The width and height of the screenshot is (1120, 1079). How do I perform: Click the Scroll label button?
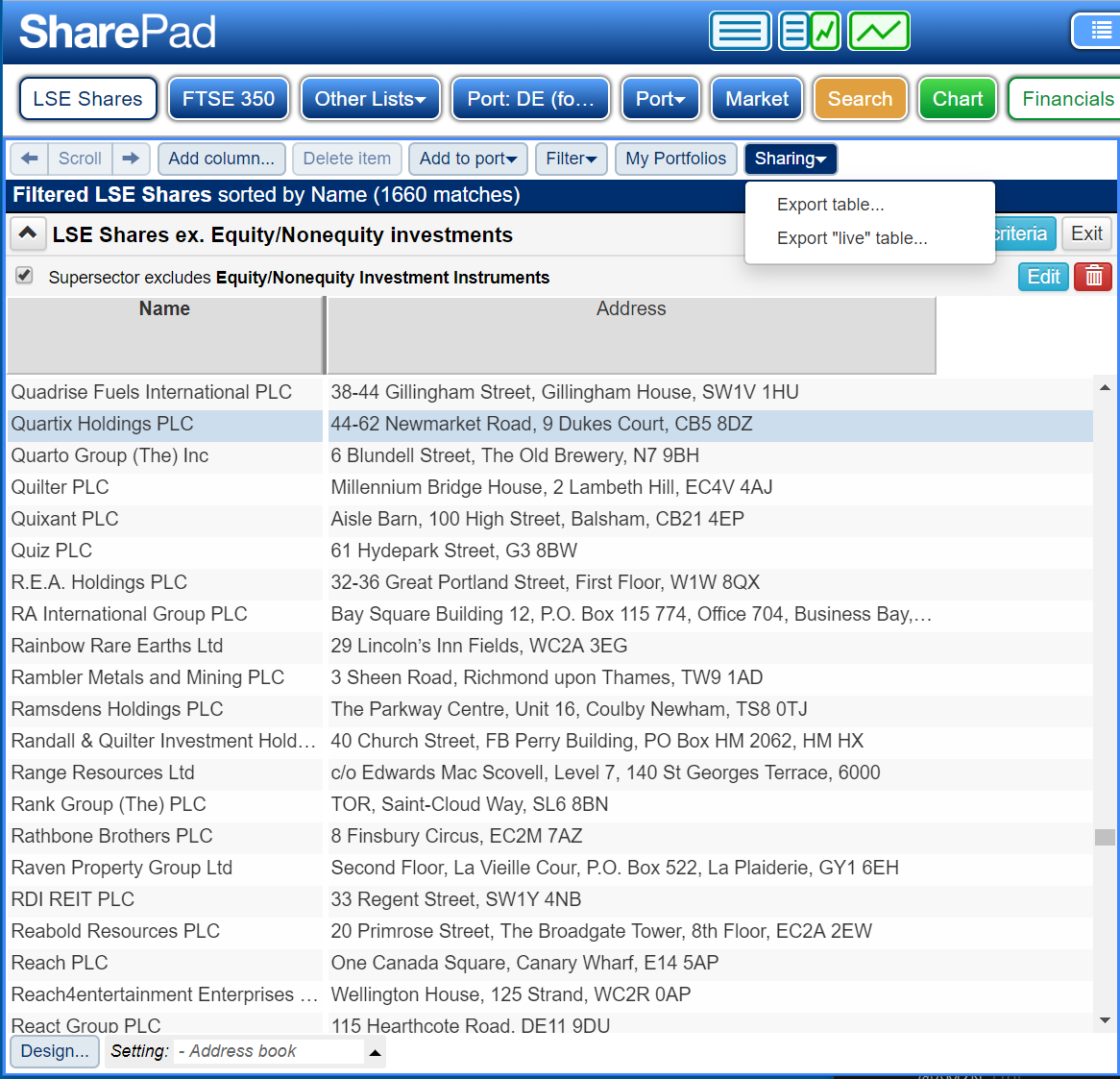coord(80,158)
